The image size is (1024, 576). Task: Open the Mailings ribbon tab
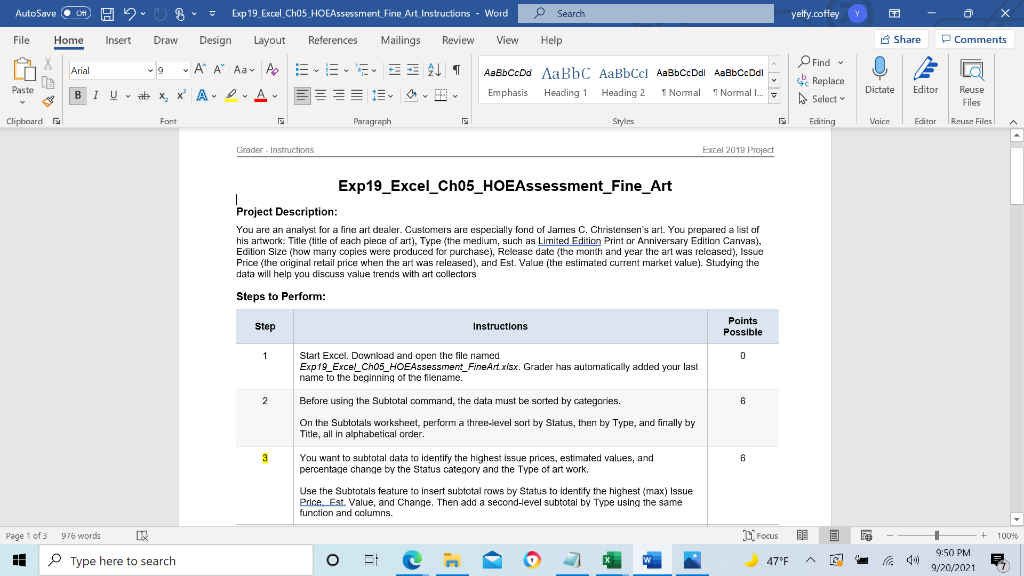[400, 41]
